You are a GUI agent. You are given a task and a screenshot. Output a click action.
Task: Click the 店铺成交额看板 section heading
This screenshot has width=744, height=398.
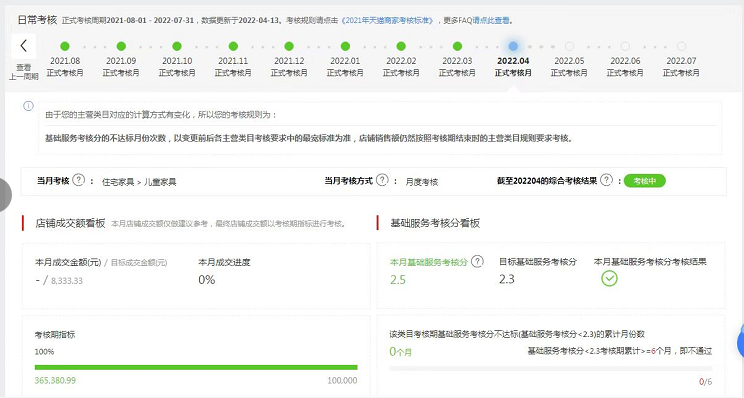[70, 223]
